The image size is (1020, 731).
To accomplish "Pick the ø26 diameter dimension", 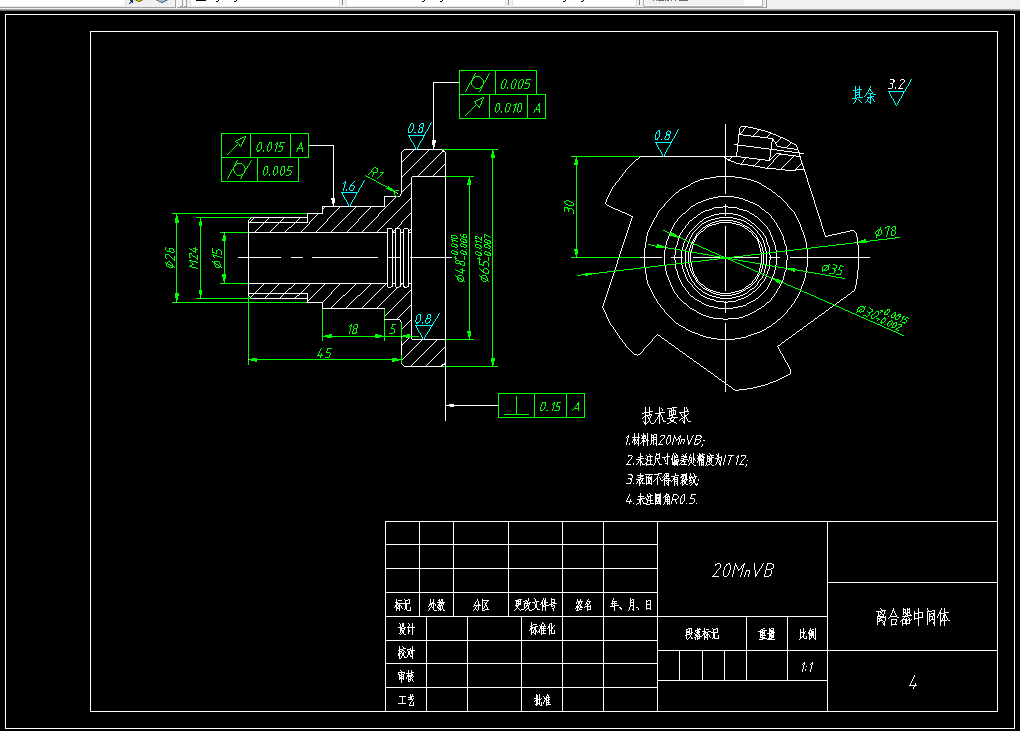I will click(x=170, y=257).
